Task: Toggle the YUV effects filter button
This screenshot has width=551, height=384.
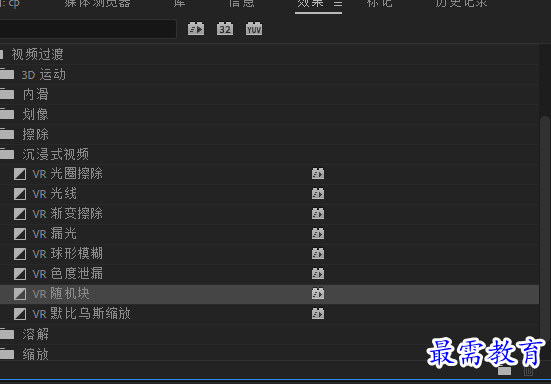Action: (254, 29)
